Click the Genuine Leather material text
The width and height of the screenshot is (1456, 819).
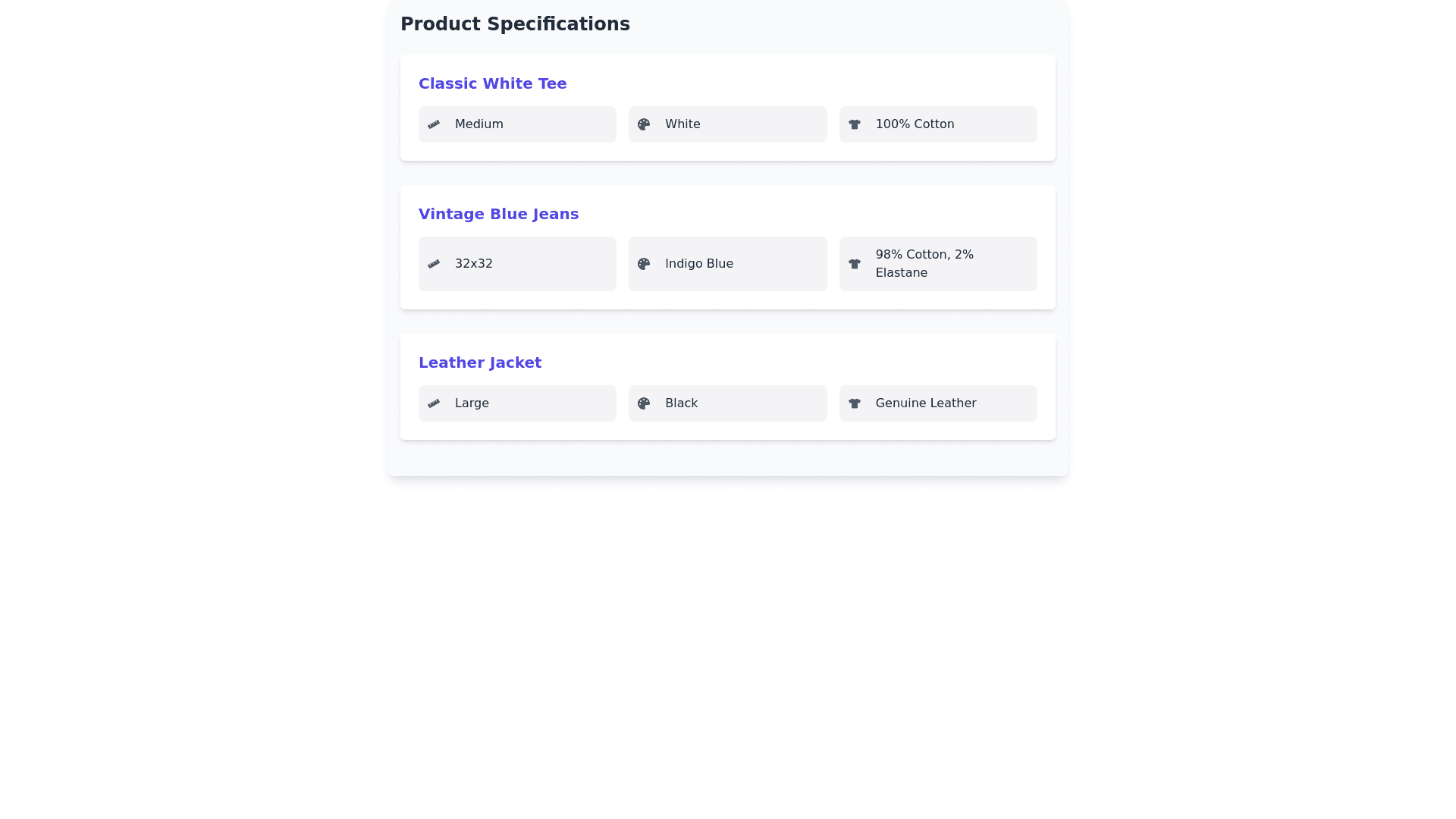[x=925, y=403]
